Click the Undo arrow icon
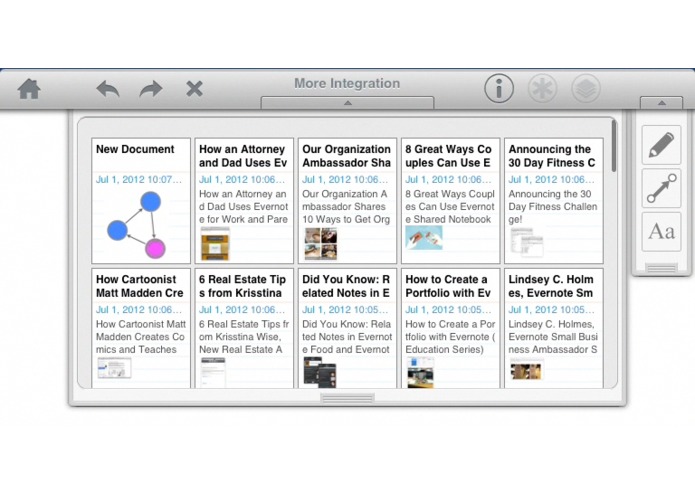The height and width of the screenshot is (494, 695). (x=108, y=89)
